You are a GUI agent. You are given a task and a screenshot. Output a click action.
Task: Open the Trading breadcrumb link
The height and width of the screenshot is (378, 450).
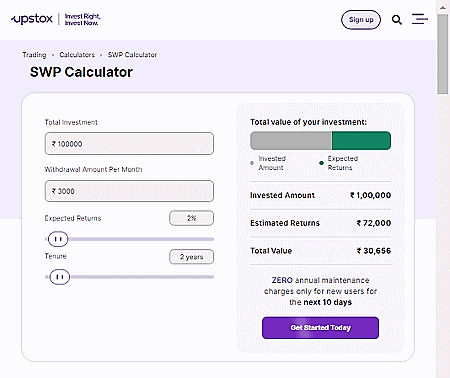pos(34,55)
